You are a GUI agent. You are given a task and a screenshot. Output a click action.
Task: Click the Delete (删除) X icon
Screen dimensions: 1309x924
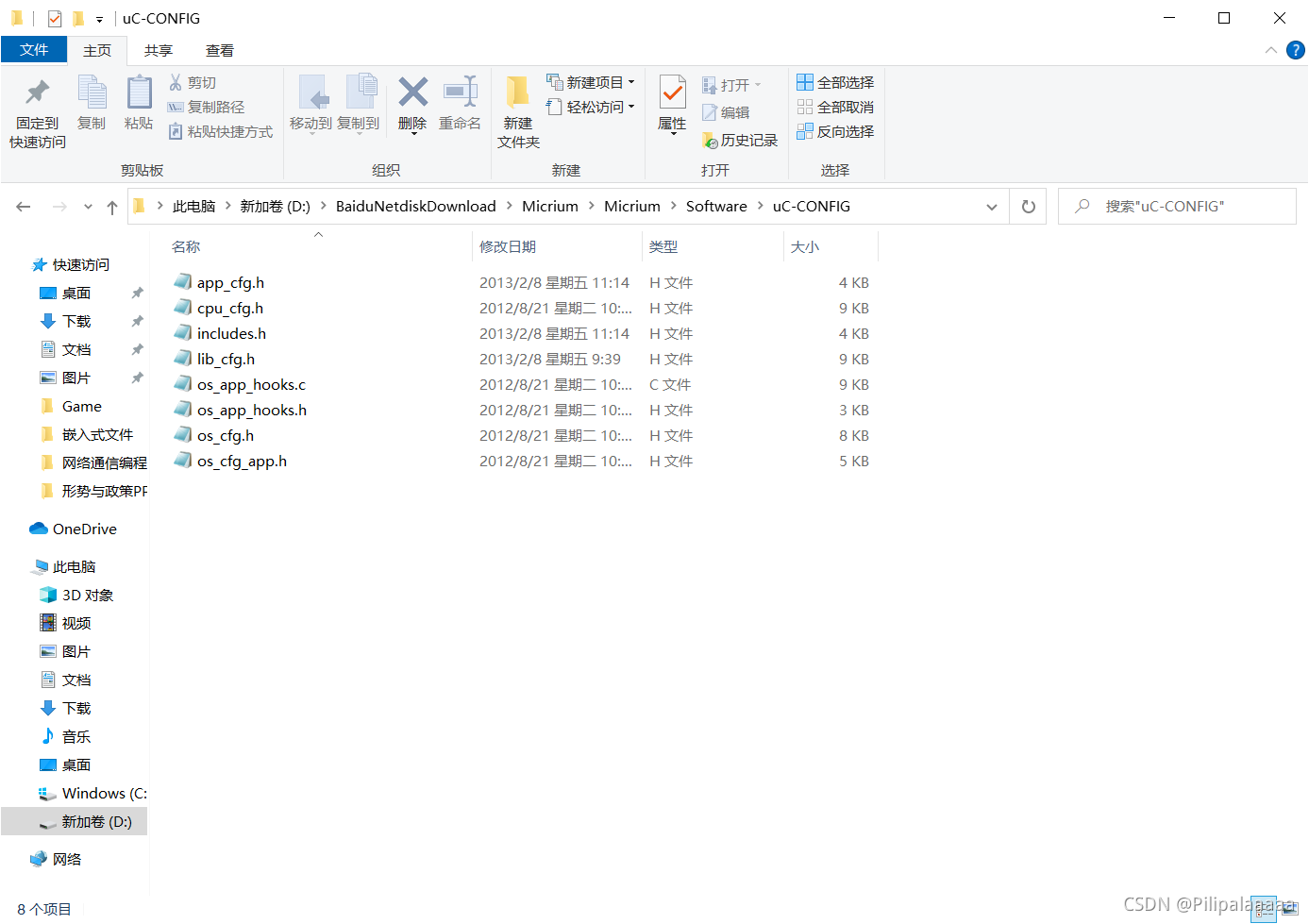click(412, 92)
